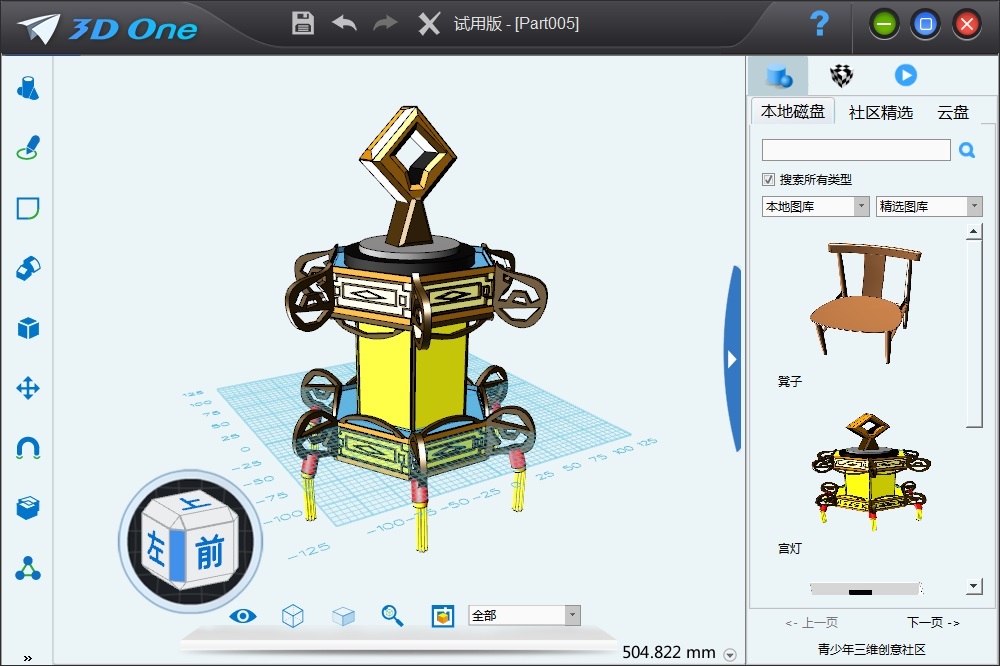Open the 本地图库 dropdown

point(816,206)
